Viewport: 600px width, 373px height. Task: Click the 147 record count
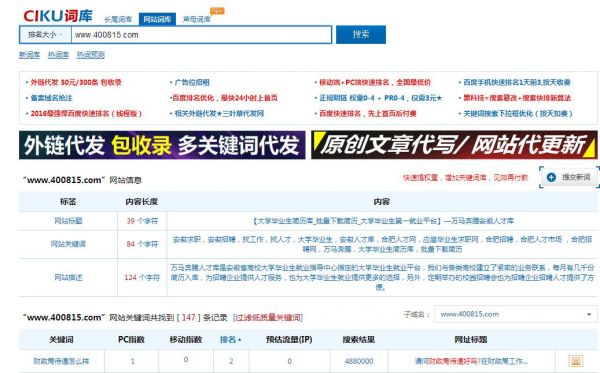point(188,318)
